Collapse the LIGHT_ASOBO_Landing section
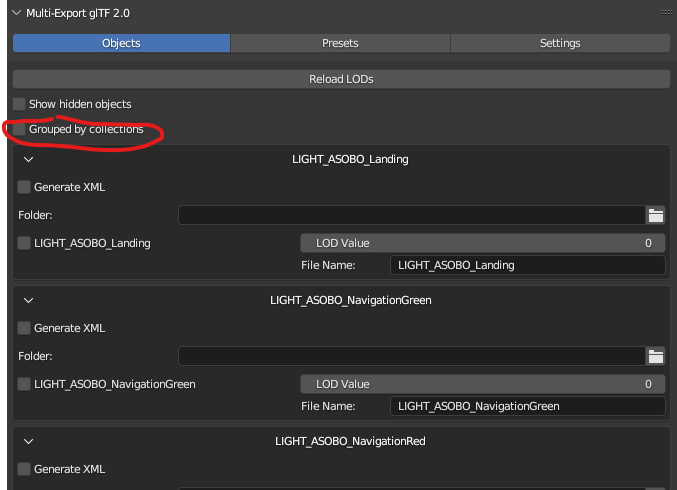Screen dimensions: 677x490 coord(28,159)
